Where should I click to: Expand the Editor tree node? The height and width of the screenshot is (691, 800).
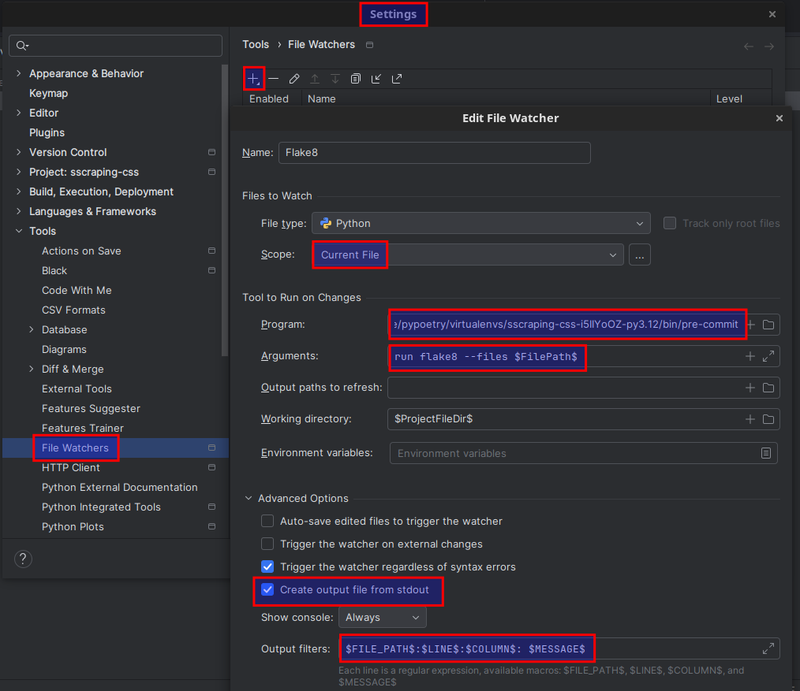pos(19,113)
